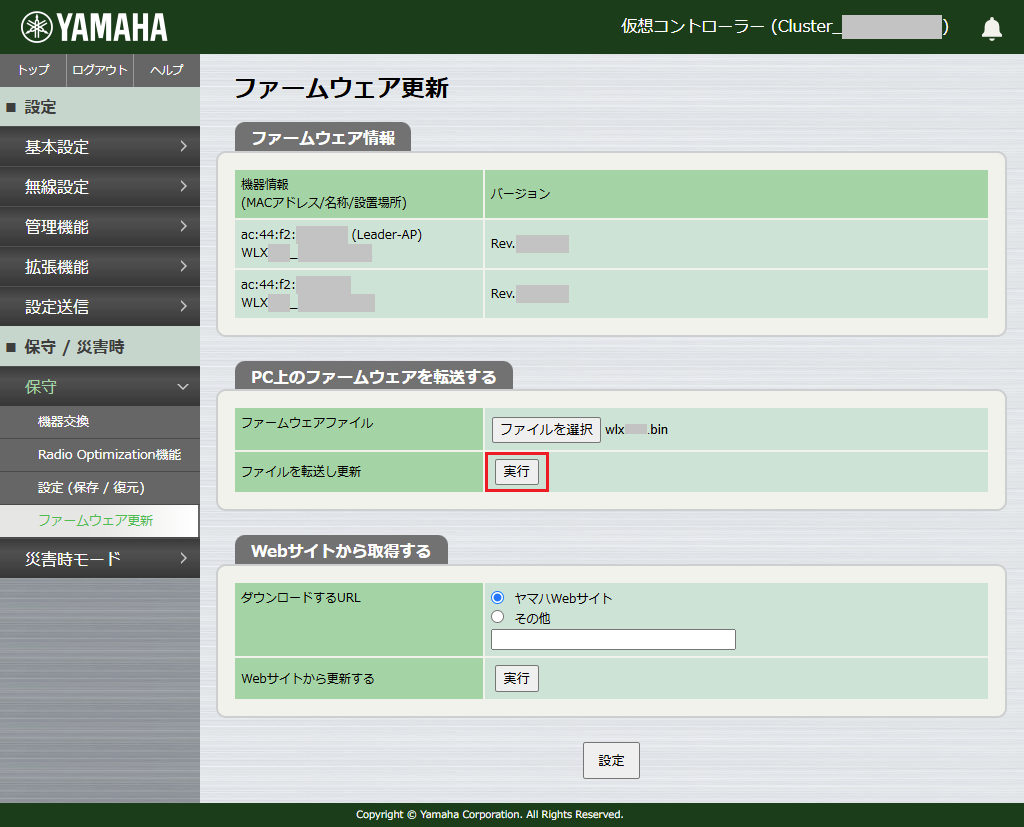Screen dimensions: 1024x827
Task: Click the notification bell icon
Action: [991, 27]
